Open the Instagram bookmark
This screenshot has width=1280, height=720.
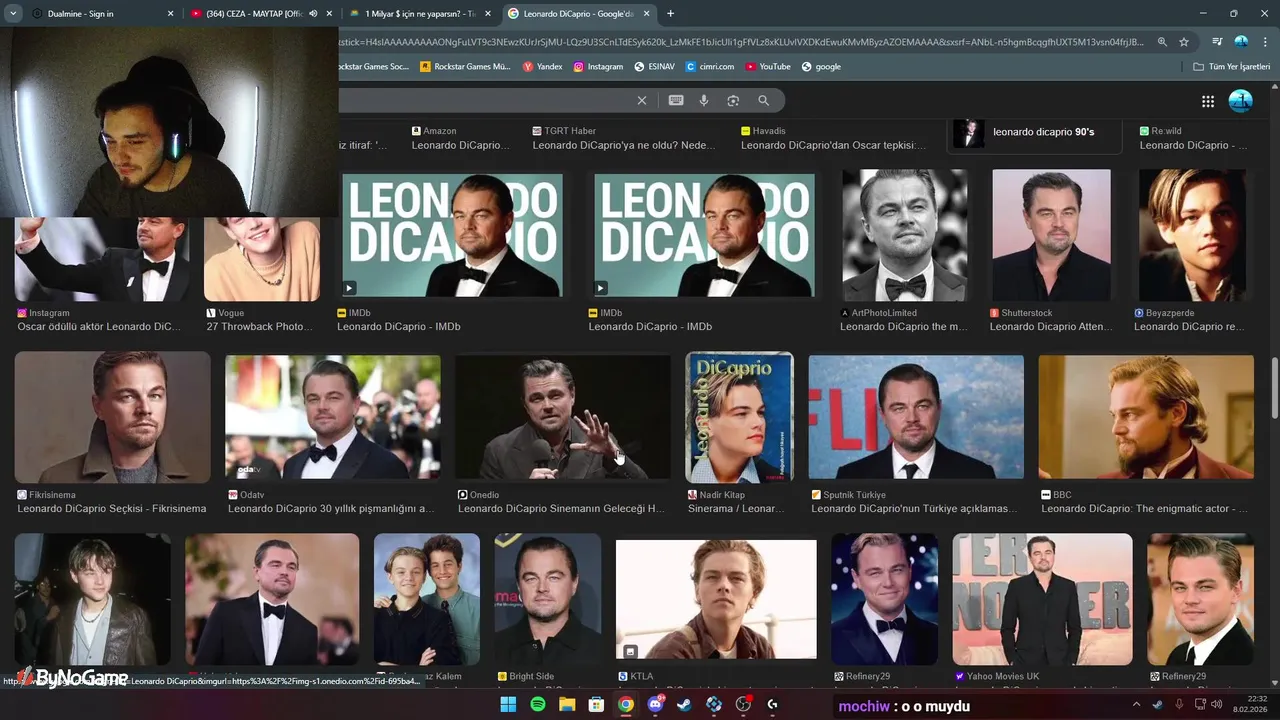pos(598,67)
